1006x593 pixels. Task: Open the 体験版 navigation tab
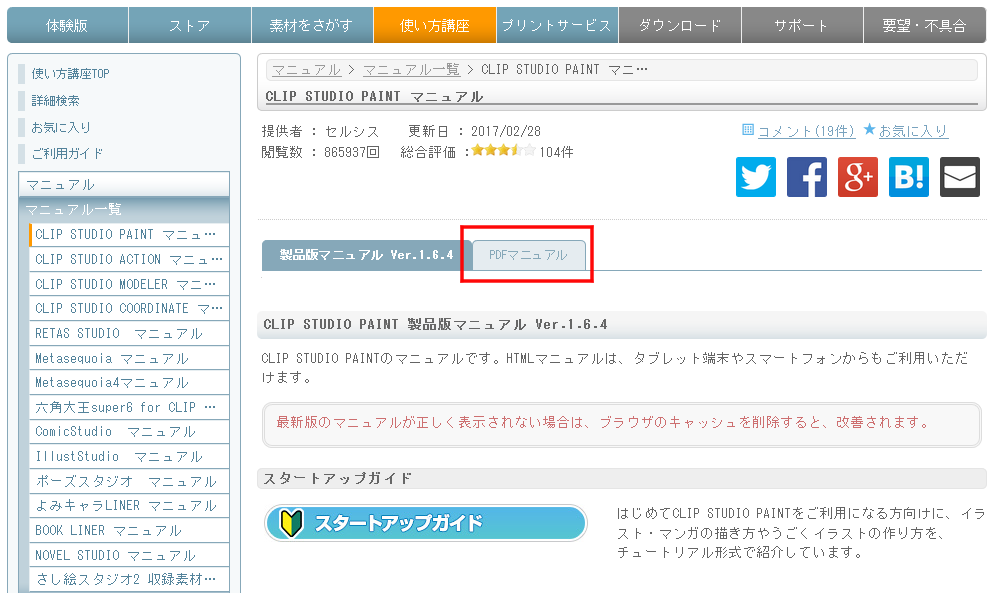67,26
